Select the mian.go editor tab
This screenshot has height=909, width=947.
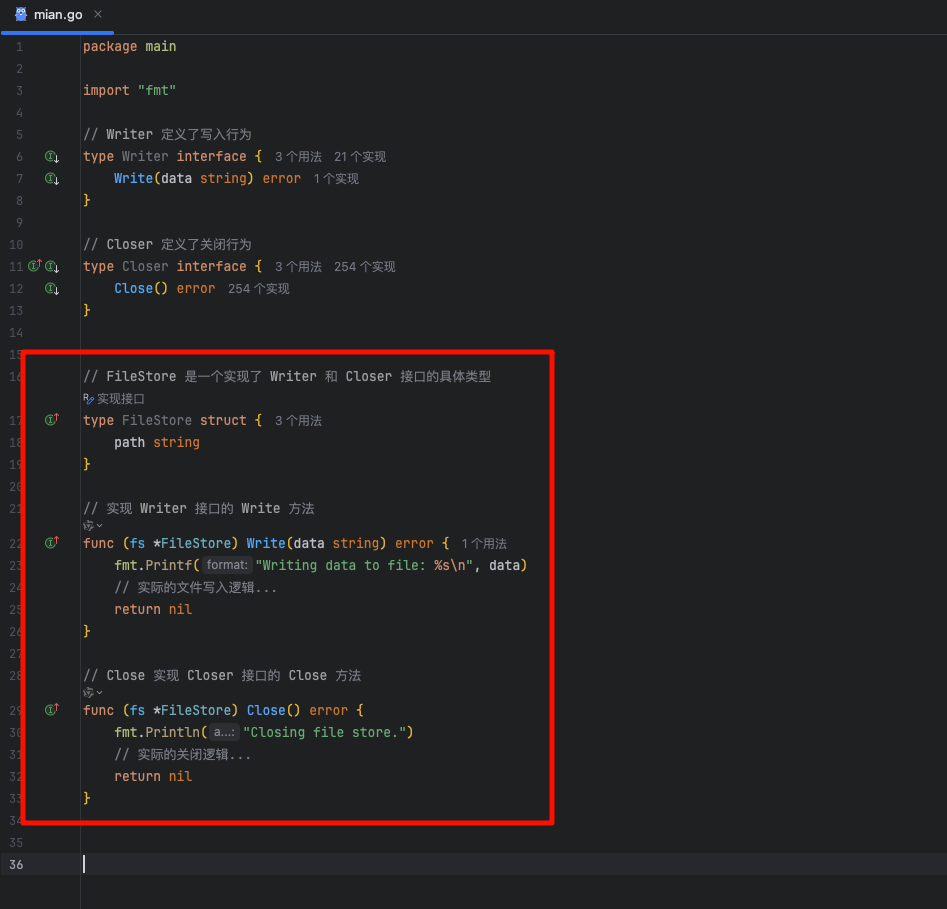[x=58, y=15]
